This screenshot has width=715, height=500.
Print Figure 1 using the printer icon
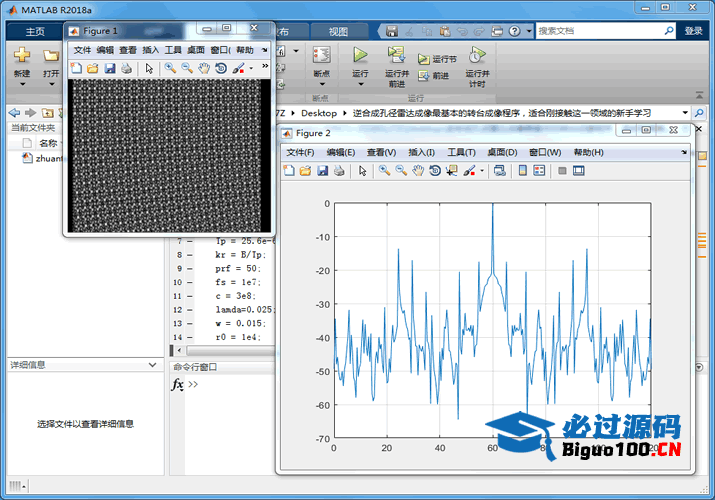coord(126,69)
